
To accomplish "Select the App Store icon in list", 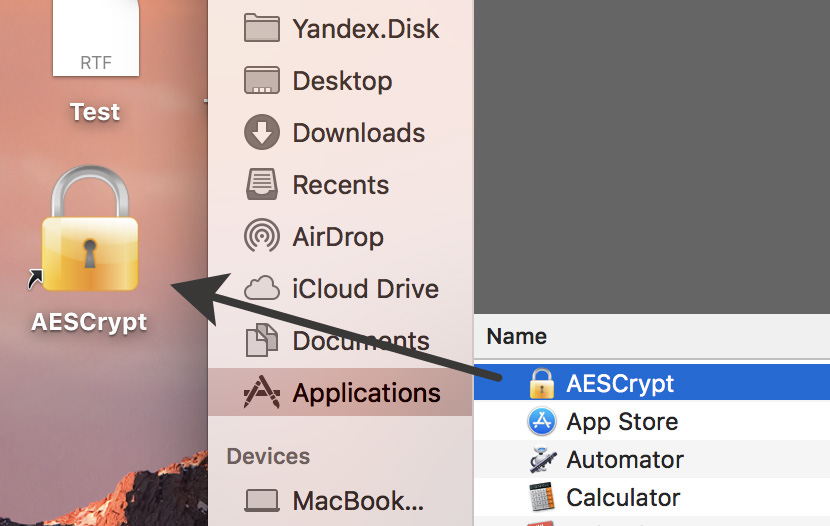I will (541, 421).
